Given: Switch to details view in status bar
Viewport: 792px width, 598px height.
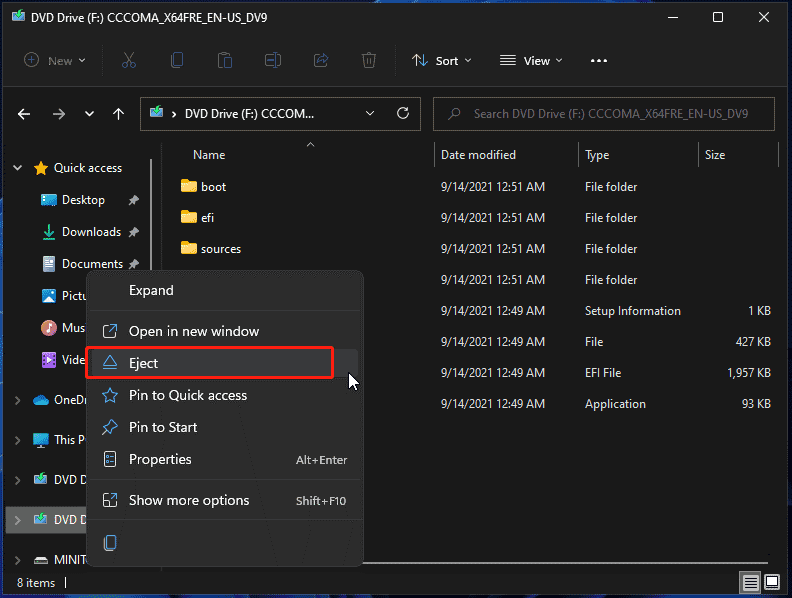Looking at the screenshot, I should 750,582.
